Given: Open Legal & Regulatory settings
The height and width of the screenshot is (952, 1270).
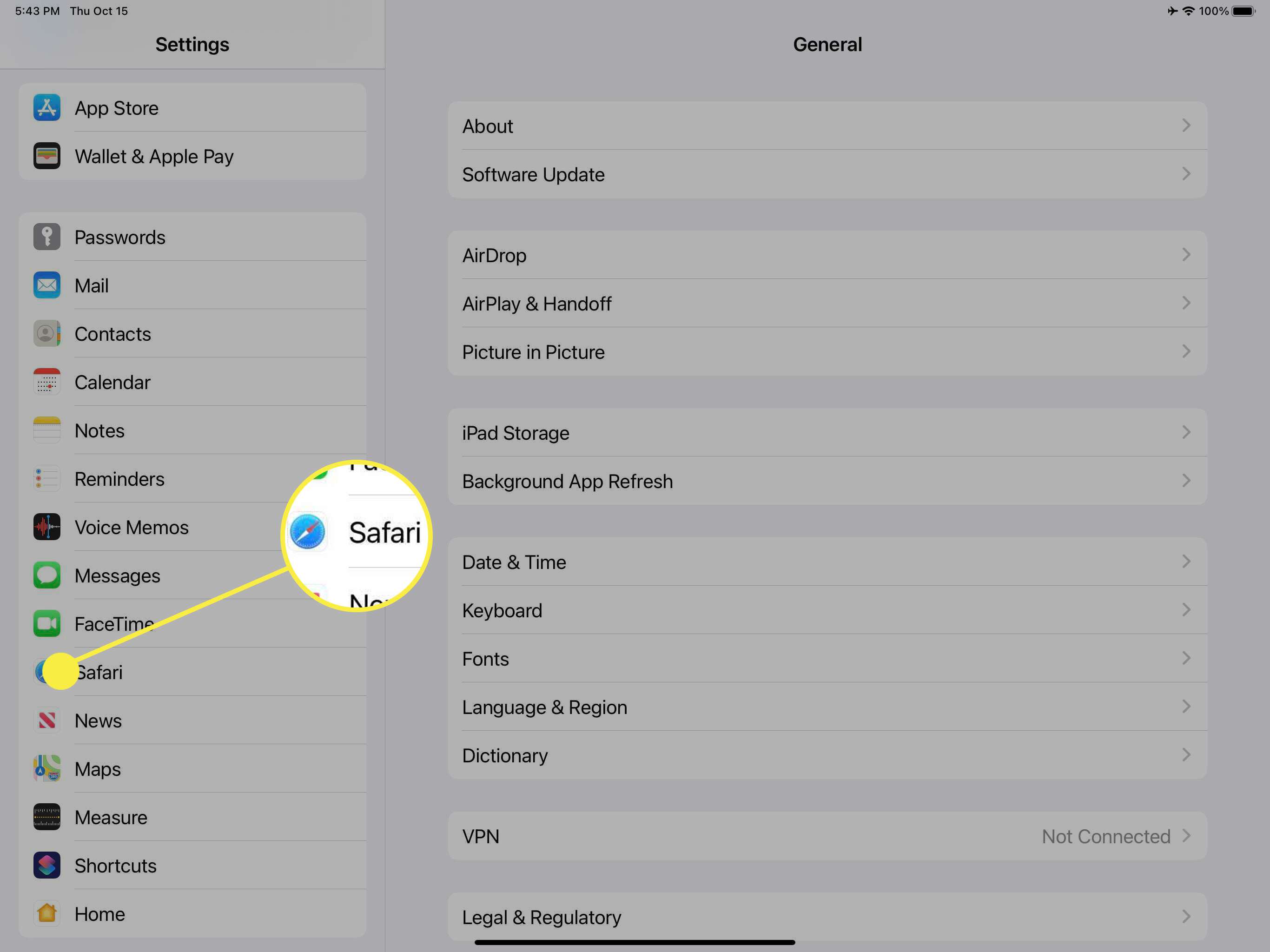Looking at the screenshot, I should point(827,916).
